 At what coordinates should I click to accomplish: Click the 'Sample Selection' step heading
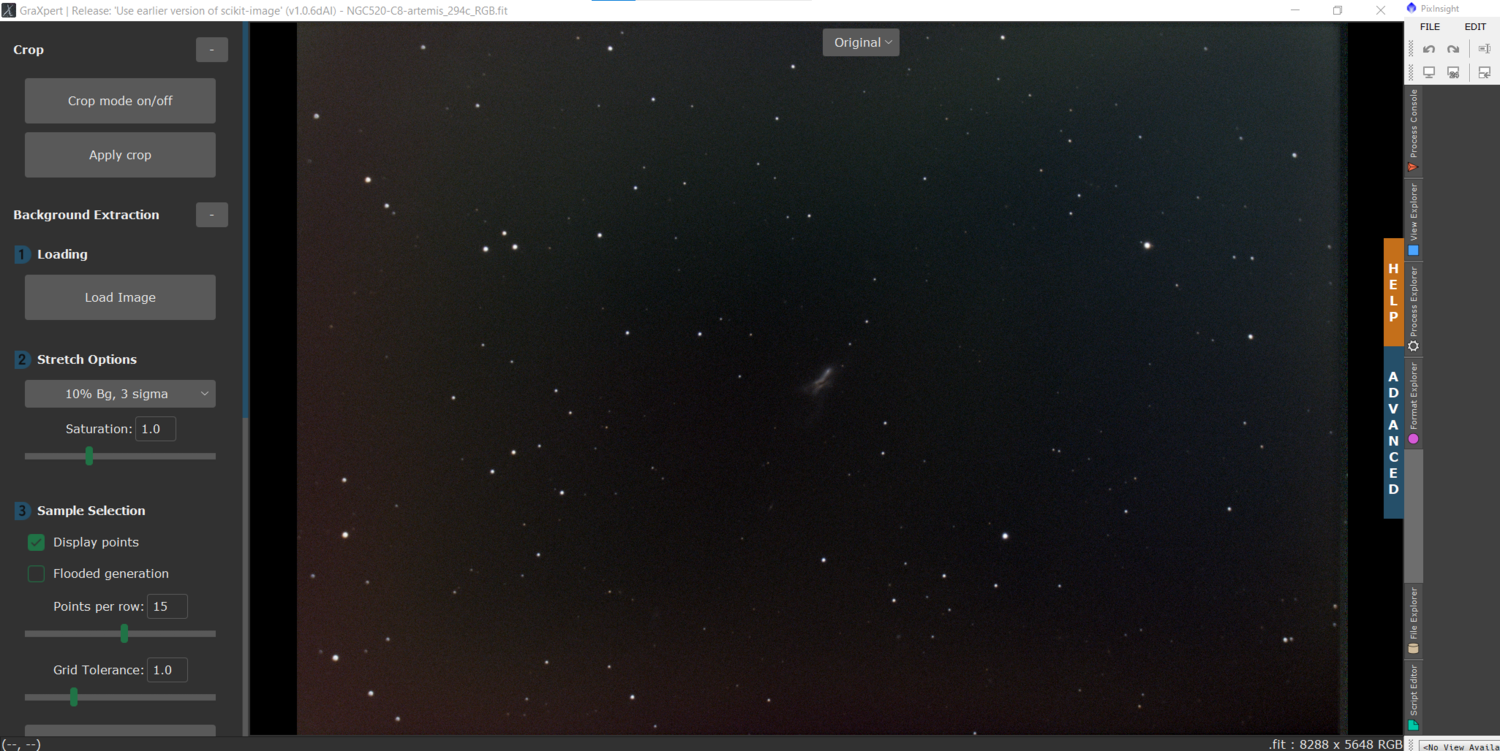[x=91, y=511]
